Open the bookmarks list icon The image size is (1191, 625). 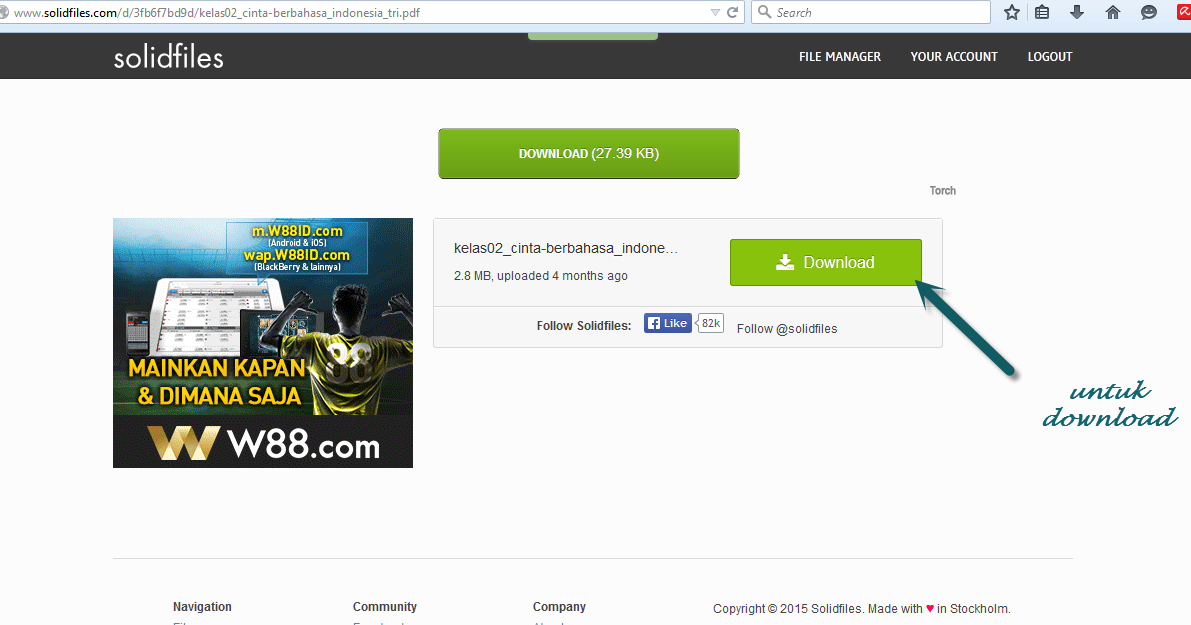pos(1042,12)
